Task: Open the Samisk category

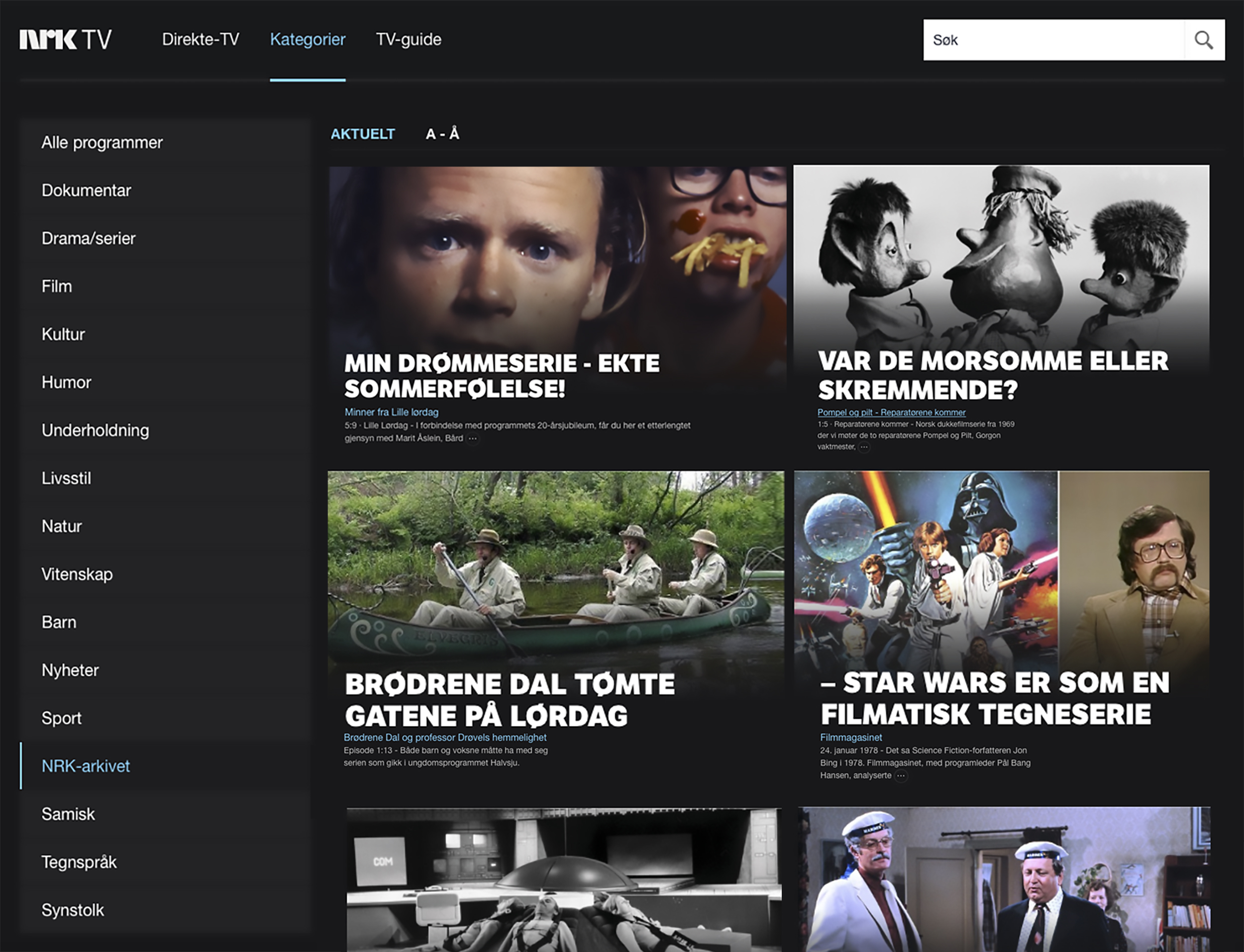Action: coord(166,814)
